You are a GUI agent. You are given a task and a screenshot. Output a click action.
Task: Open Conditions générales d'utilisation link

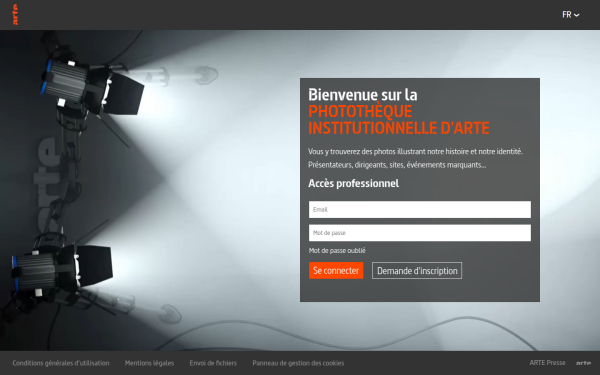pyautogui.click(x=61, y=363)
